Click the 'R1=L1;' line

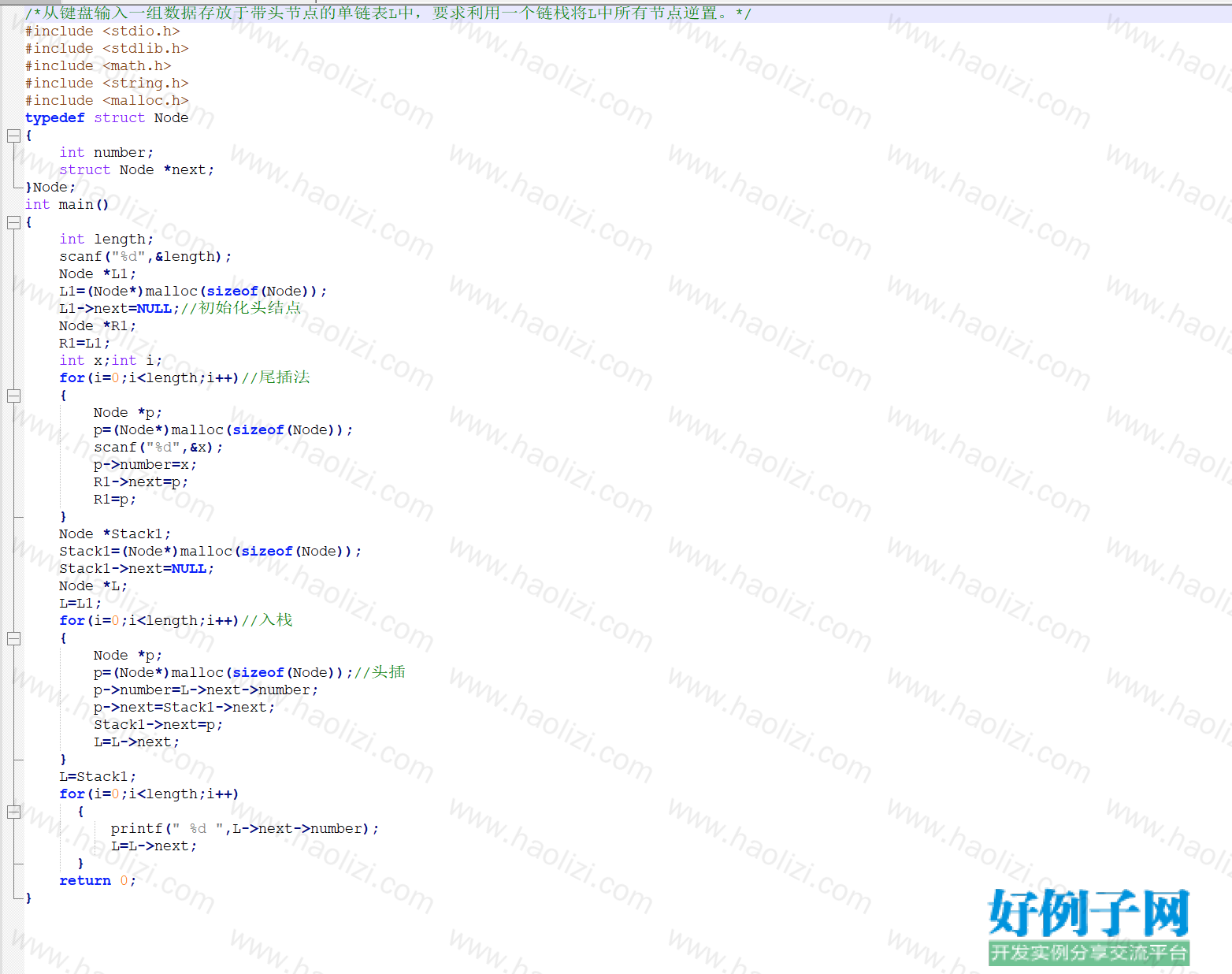(84, 344)
